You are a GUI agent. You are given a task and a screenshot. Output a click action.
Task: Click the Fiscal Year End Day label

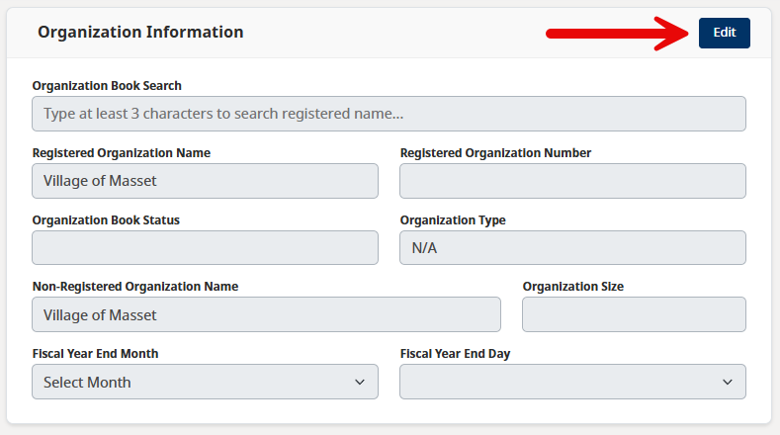pos(455,354)
